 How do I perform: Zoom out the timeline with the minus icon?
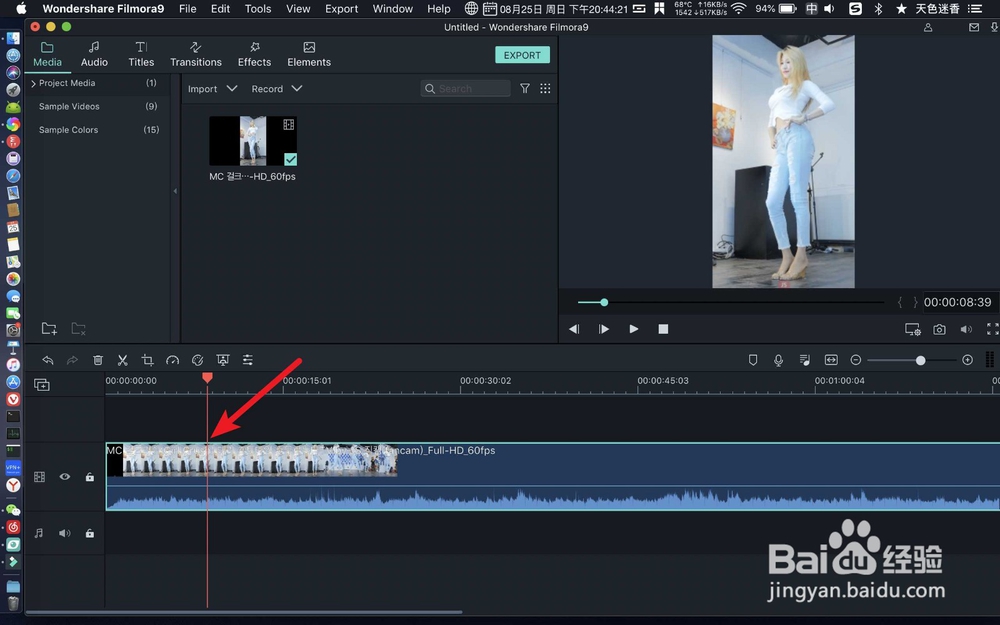(856, 360)
